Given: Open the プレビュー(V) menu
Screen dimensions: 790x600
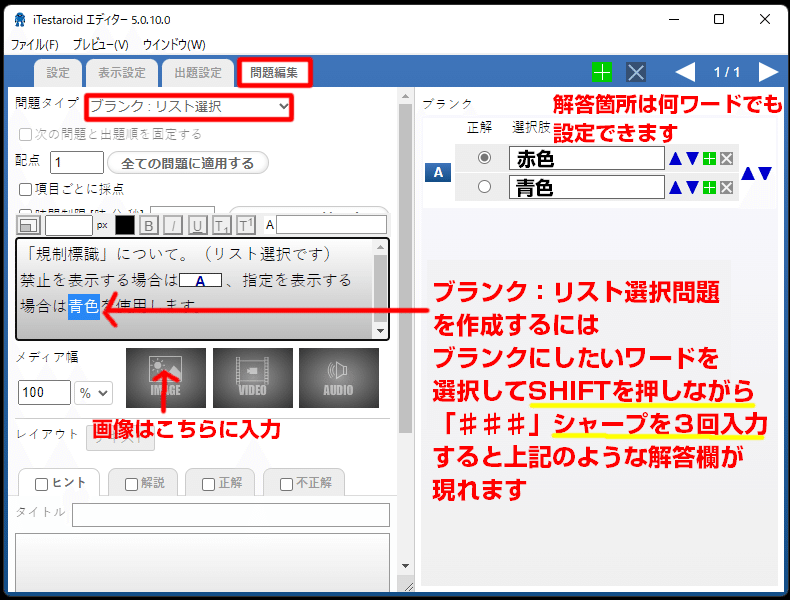Looking at the screenshot, I should tap(100, 45).
